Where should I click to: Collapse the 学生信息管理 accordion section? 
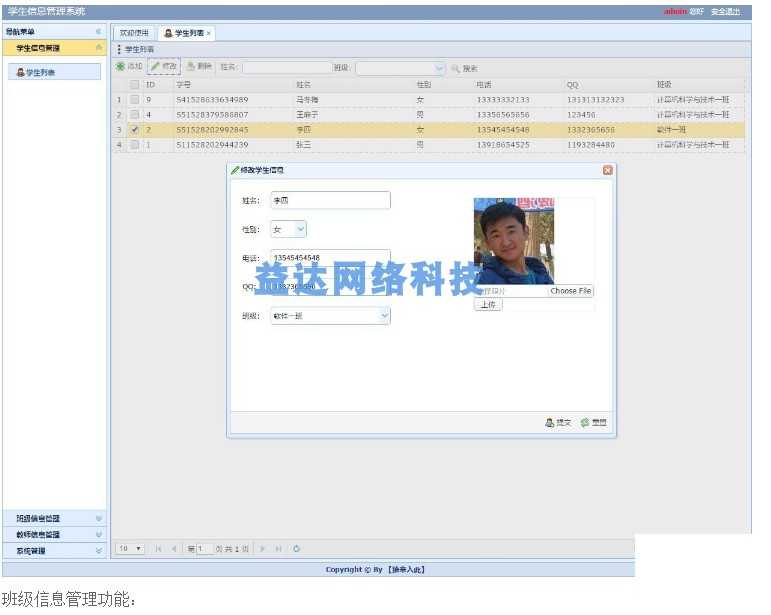[99, 48]
